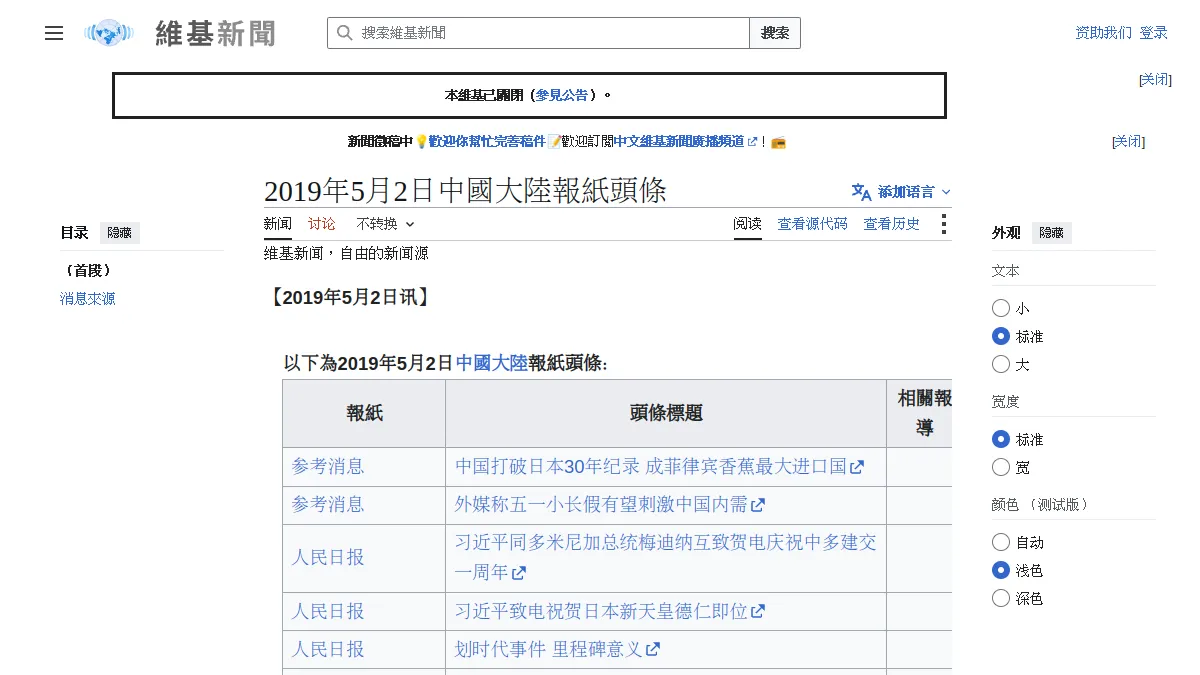Open the 查看历史 tab
Image resolution: width=1200 pixels, height=675 pixels.
click(892, 224)
